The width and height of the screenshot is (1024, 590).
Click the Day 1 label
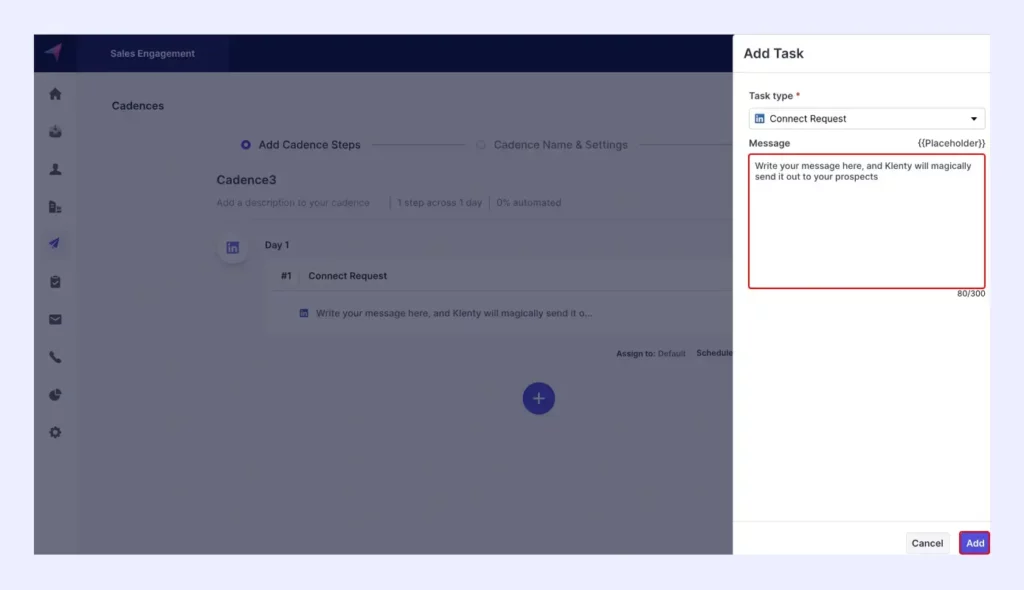pyautogui.click(x=277, y=245)
